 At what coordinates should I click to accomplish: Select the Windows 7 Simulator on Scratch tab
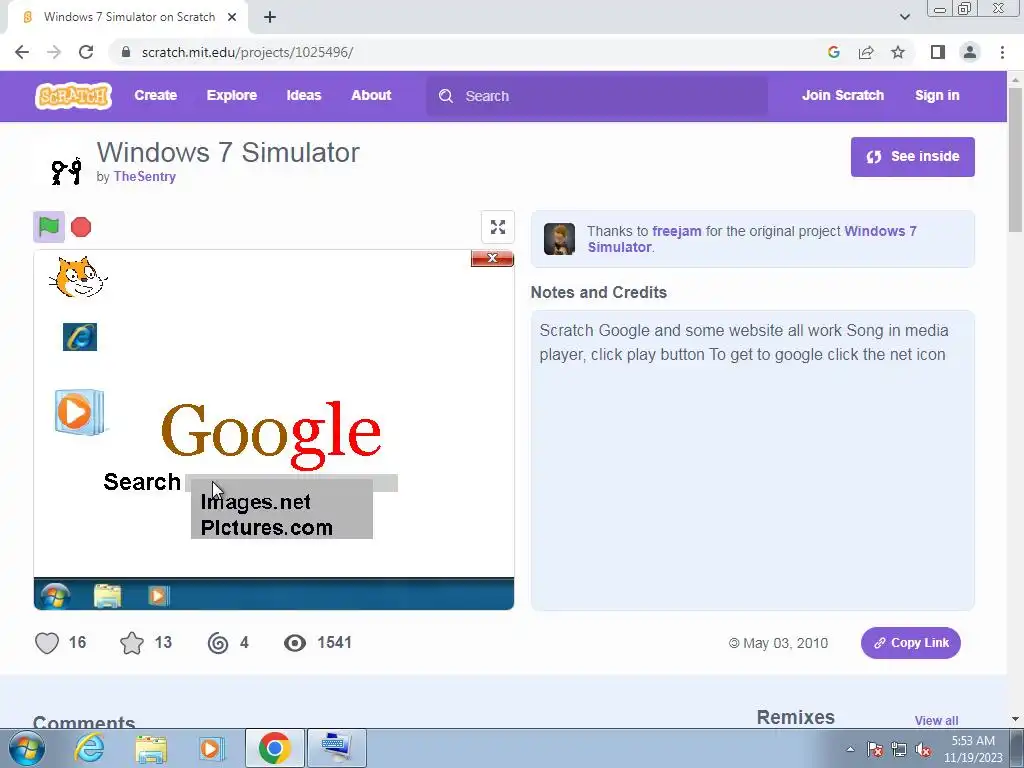click(x=128, y=17)
